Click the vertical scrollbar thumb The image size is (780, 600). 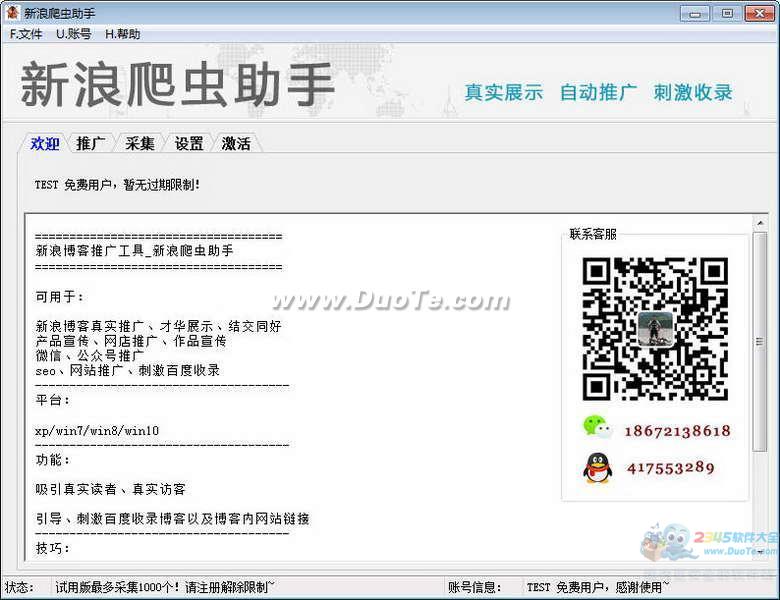tap(760, 341)
